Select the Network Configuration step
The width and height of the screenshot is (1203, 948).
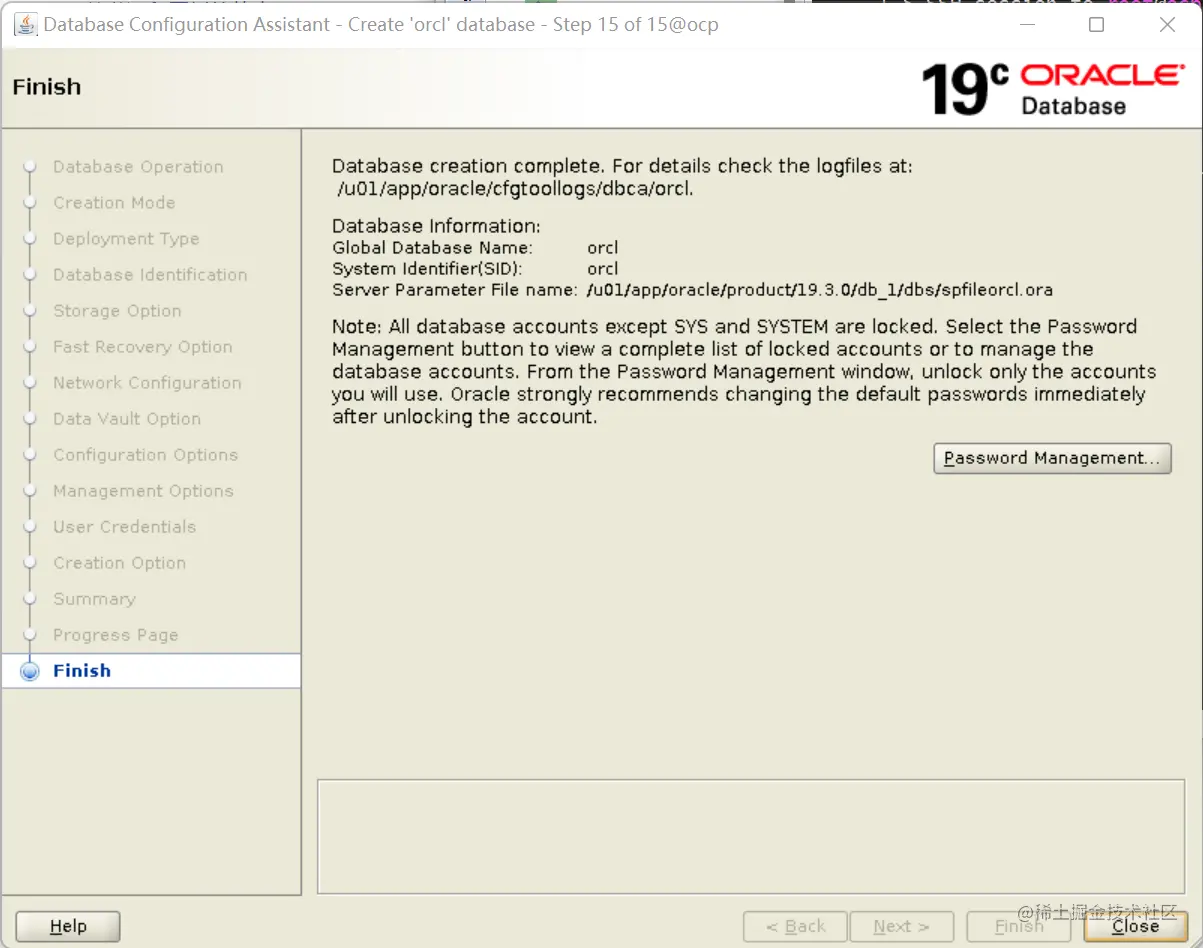click(147, 383)
